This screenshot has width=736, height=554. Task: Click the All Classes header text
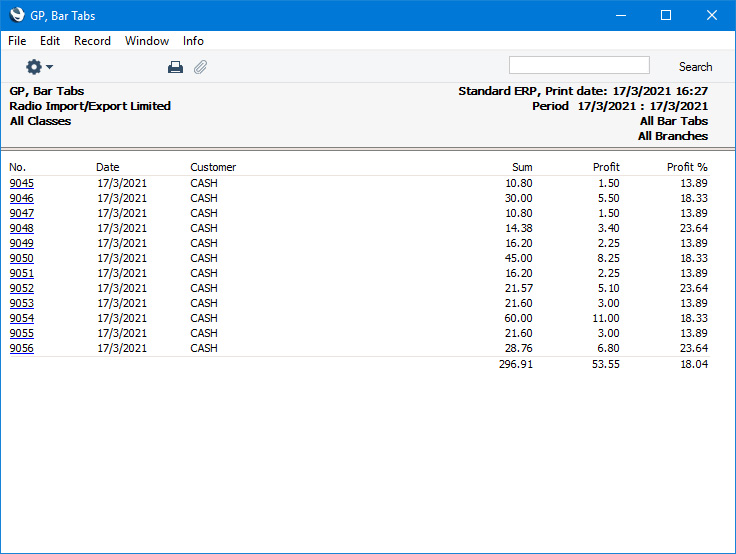pyautogui.click(x=40, y=121)
